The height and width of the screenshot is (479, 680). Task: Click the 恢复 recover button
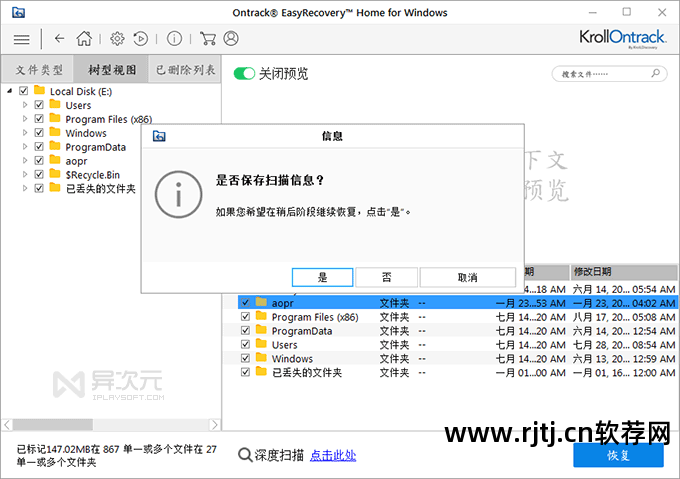tap(618, 456)
